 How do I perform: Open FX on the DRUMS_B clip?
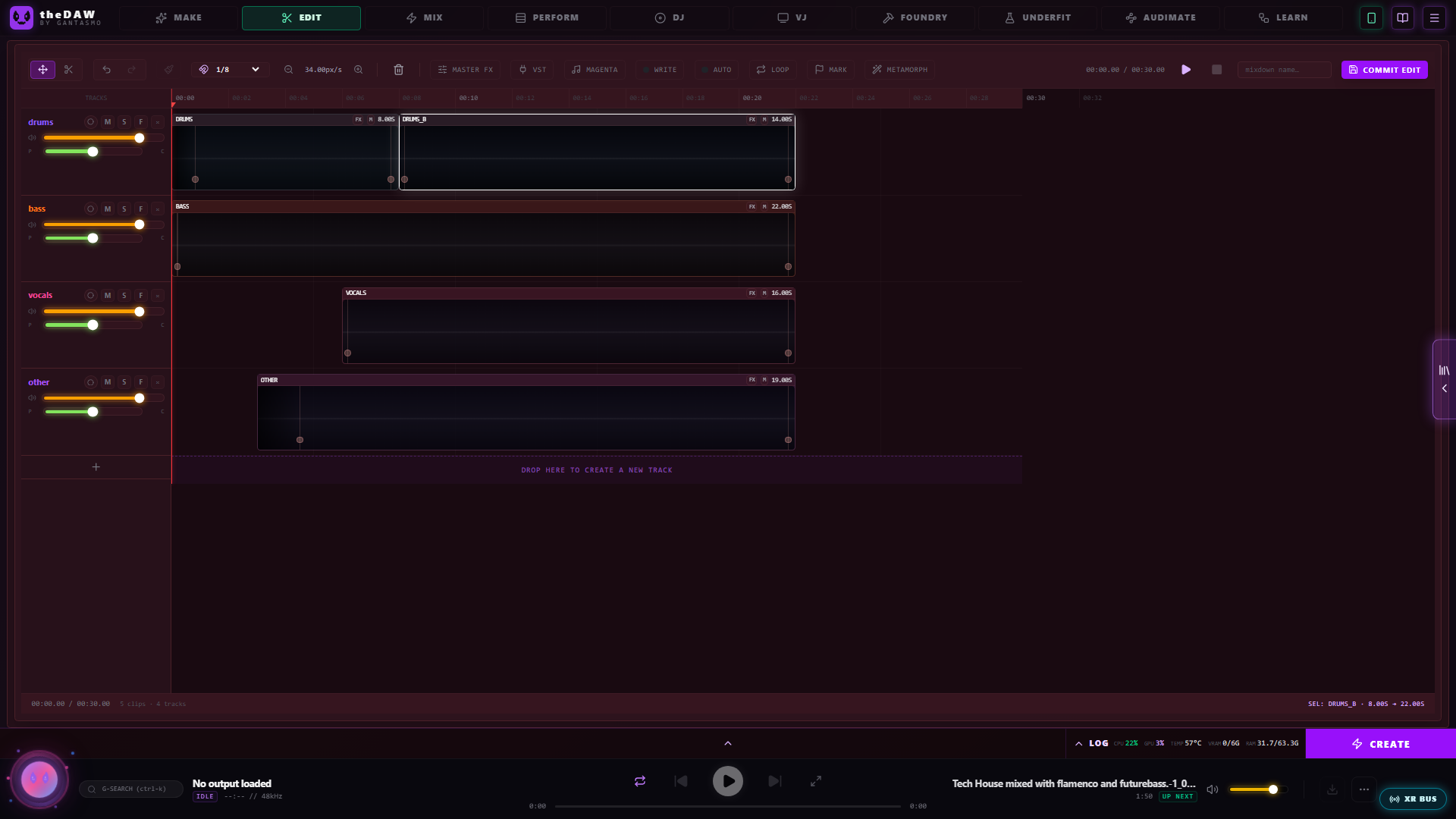[x=752, y=120]
